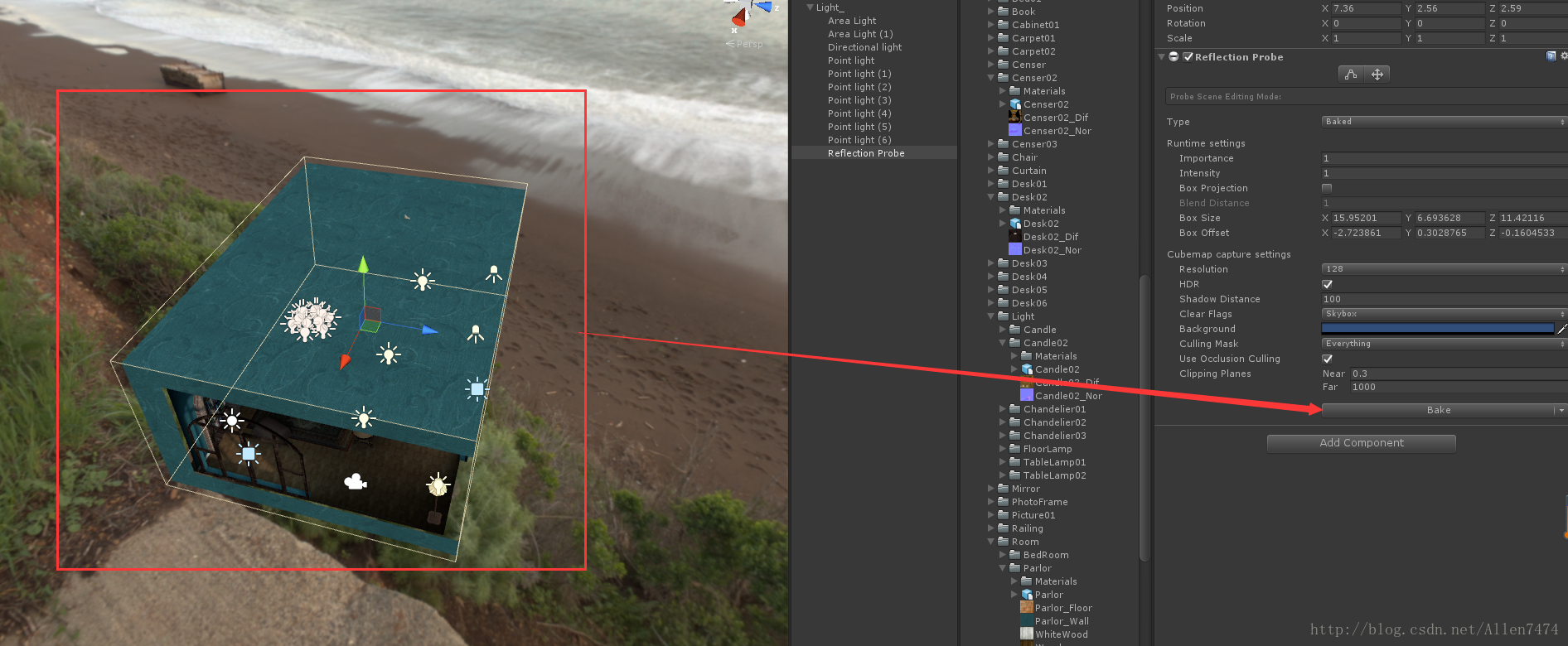Open the Clear Flags Skybox dropdown
This screenshot has width=1568, height=646.
[1444, 314]
